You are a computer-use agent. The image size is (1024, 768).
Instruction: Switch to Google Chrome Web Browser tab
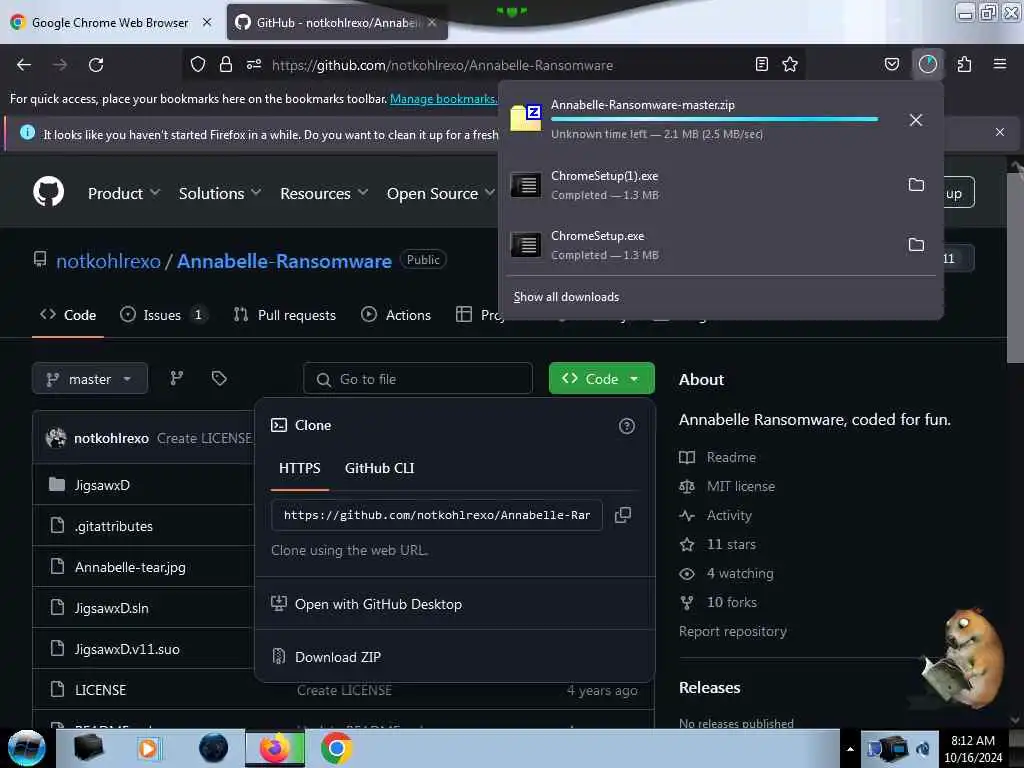point(110,22)
